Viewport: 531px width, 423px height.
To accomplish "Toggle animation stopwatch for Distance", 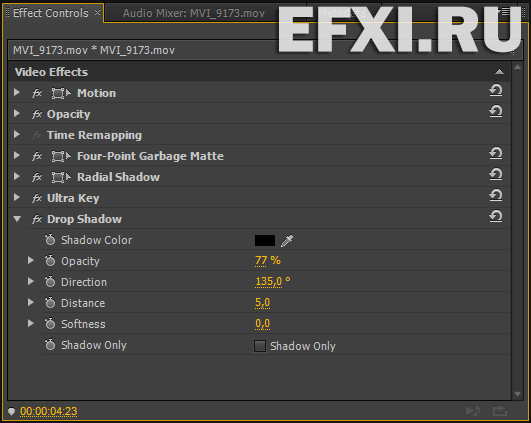I will click(50, 302).
